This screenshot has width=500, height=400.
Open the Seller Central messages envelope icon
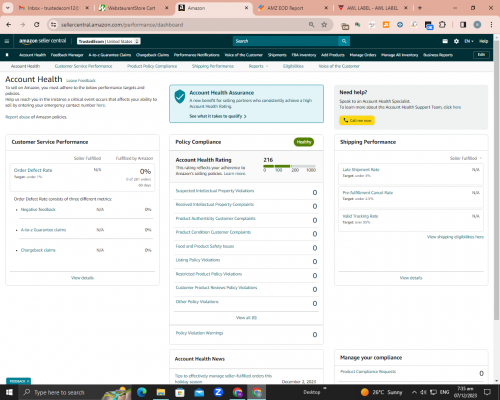coord(445,41)
